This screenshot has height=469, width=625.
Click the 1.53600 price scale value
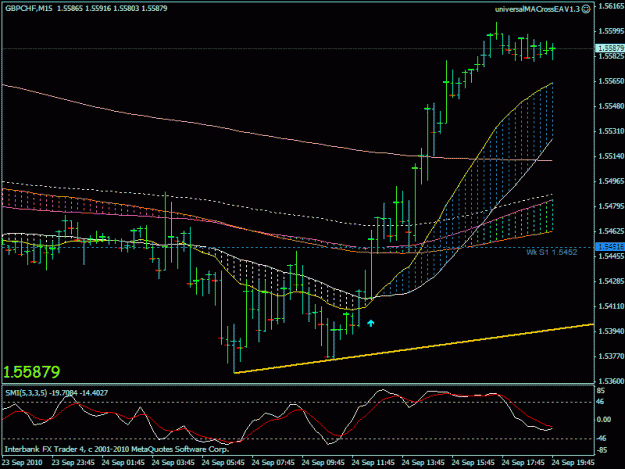point(611,381)
